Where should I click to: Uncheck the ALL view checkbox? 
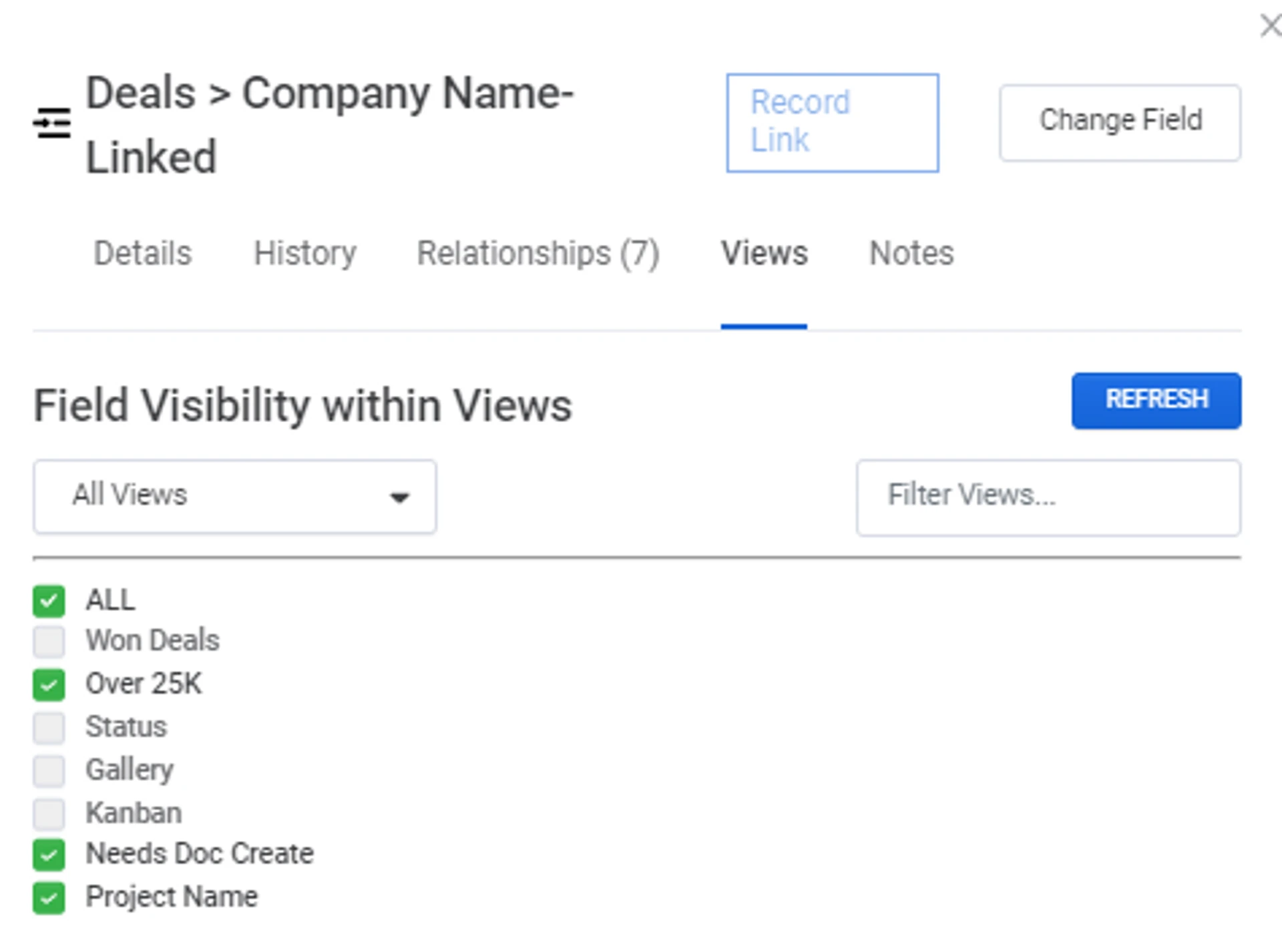click(49, 601)
